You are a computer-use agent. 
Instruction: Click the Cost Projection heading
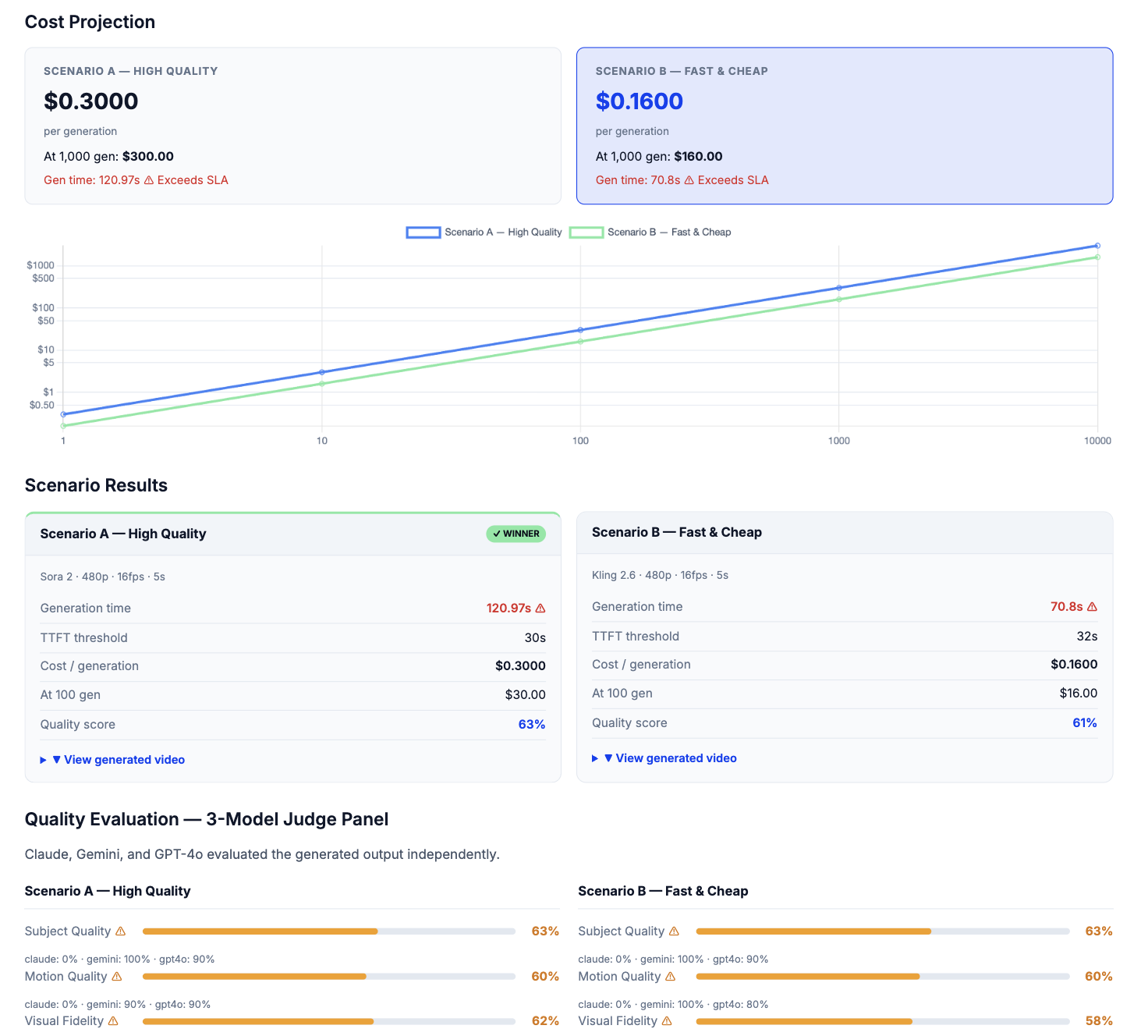[x=90, y=22]
